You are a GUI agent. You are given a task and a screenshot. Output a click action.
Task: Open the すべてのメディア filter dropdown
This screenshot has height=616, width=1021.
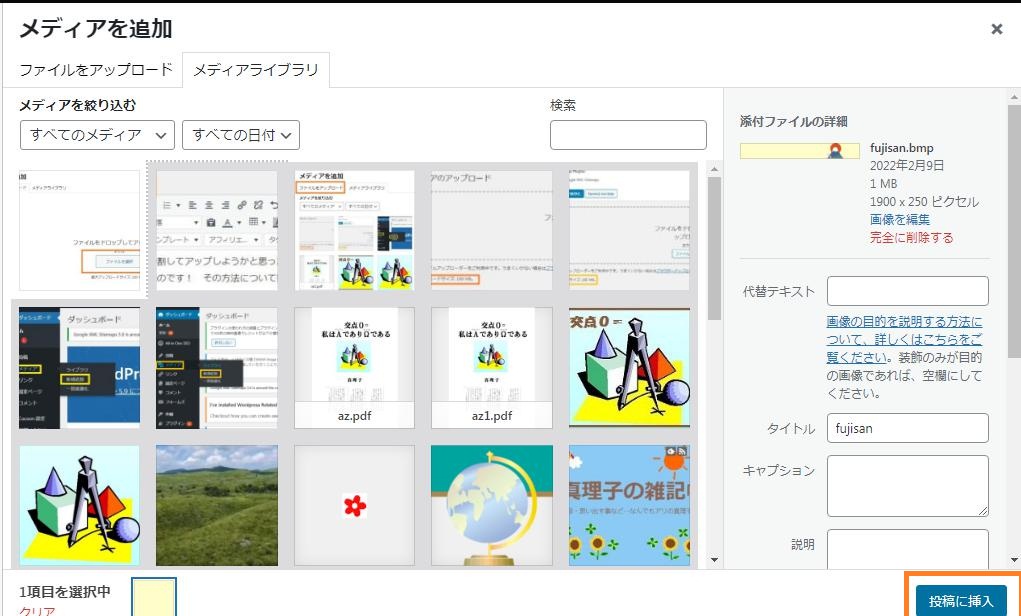pos(97,134)
